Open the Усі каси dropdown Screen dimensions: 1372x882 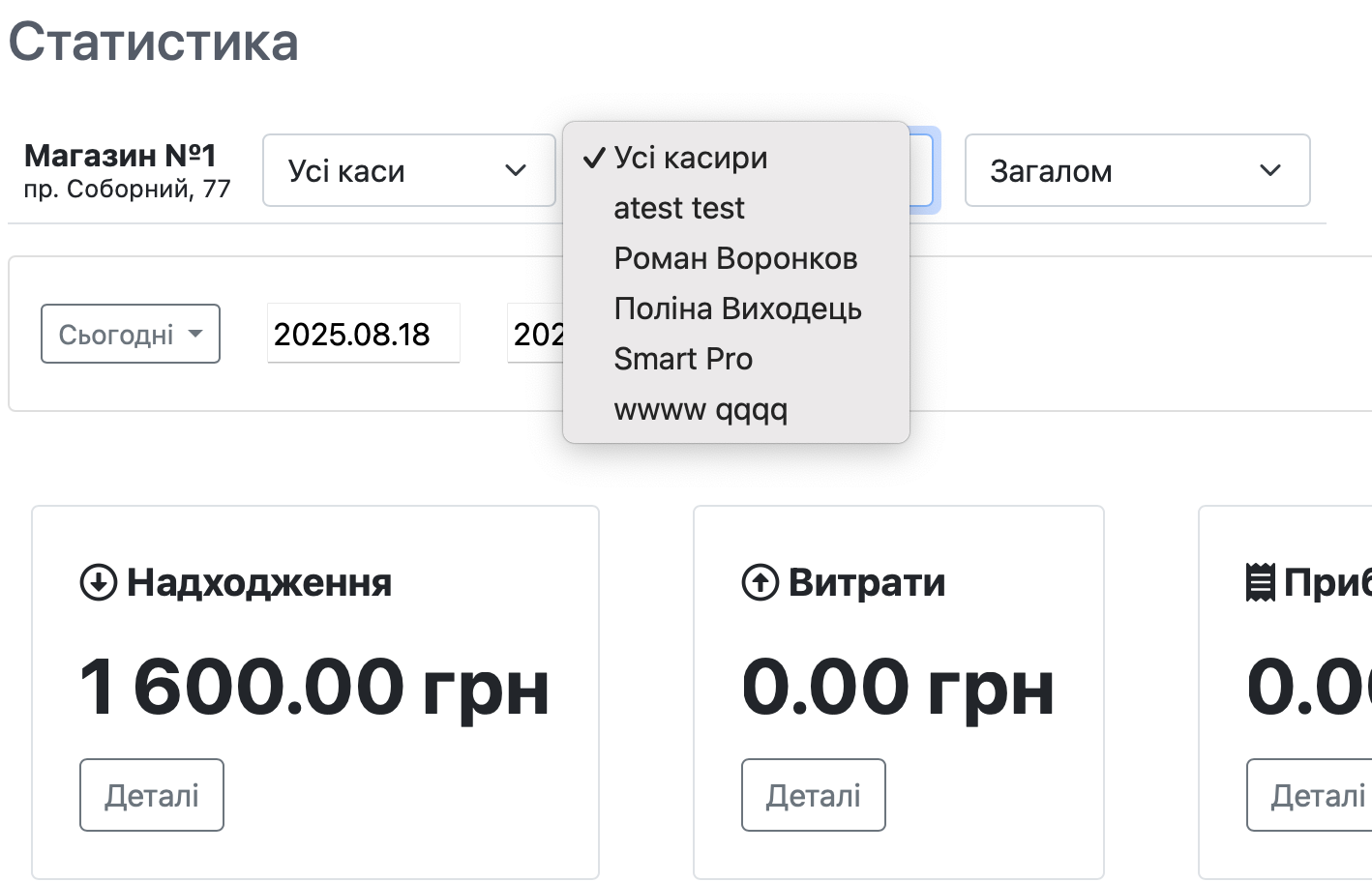click(408, 171)
